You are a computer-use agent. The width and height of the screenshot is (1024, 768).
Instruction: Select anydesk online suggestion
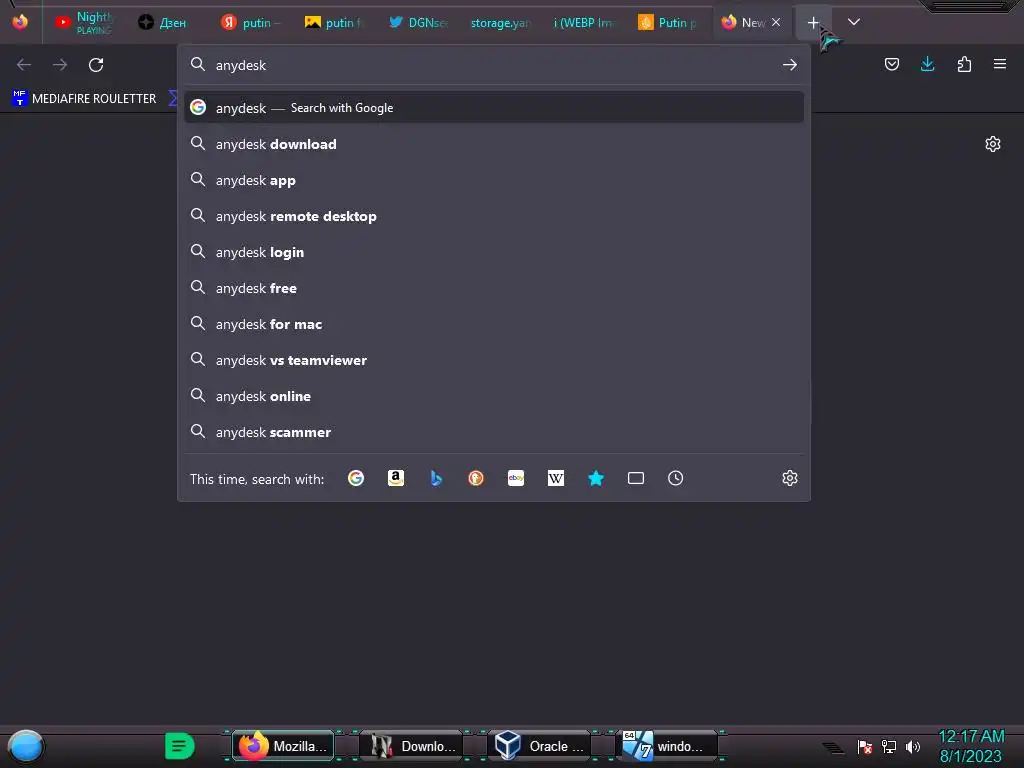click(x=494, y=396)
